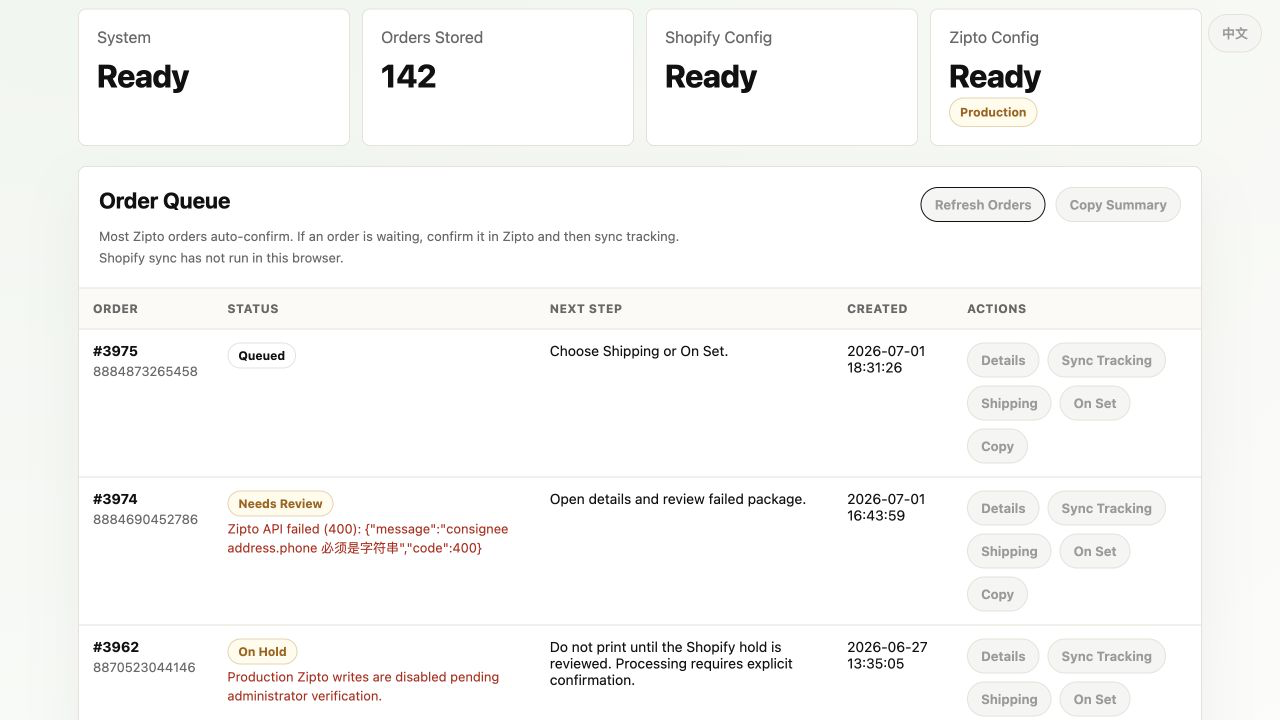Screen dimensions: 1280x720
Task: Click 'Open details and review failed package.' text
Action: [x=678, y=499]
